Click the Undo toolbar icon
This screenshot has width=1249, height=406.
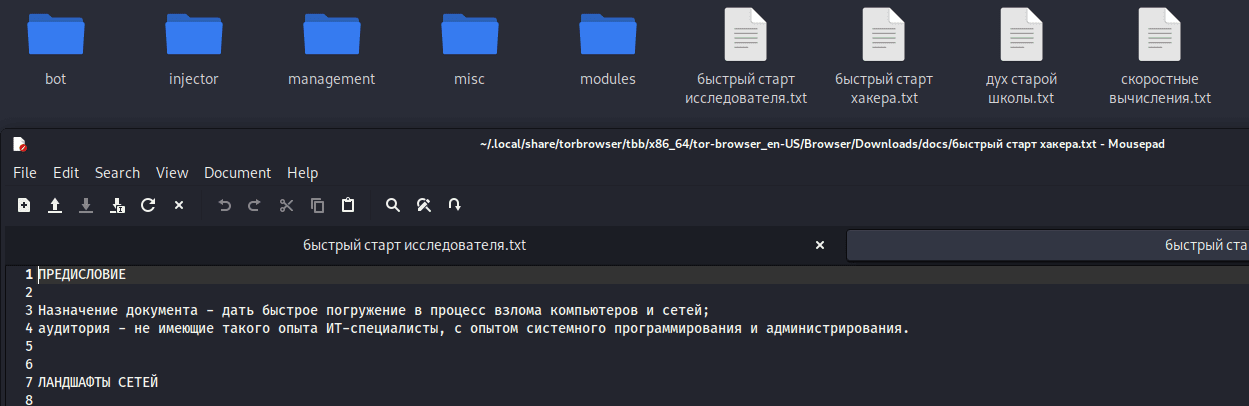[224, 205]
